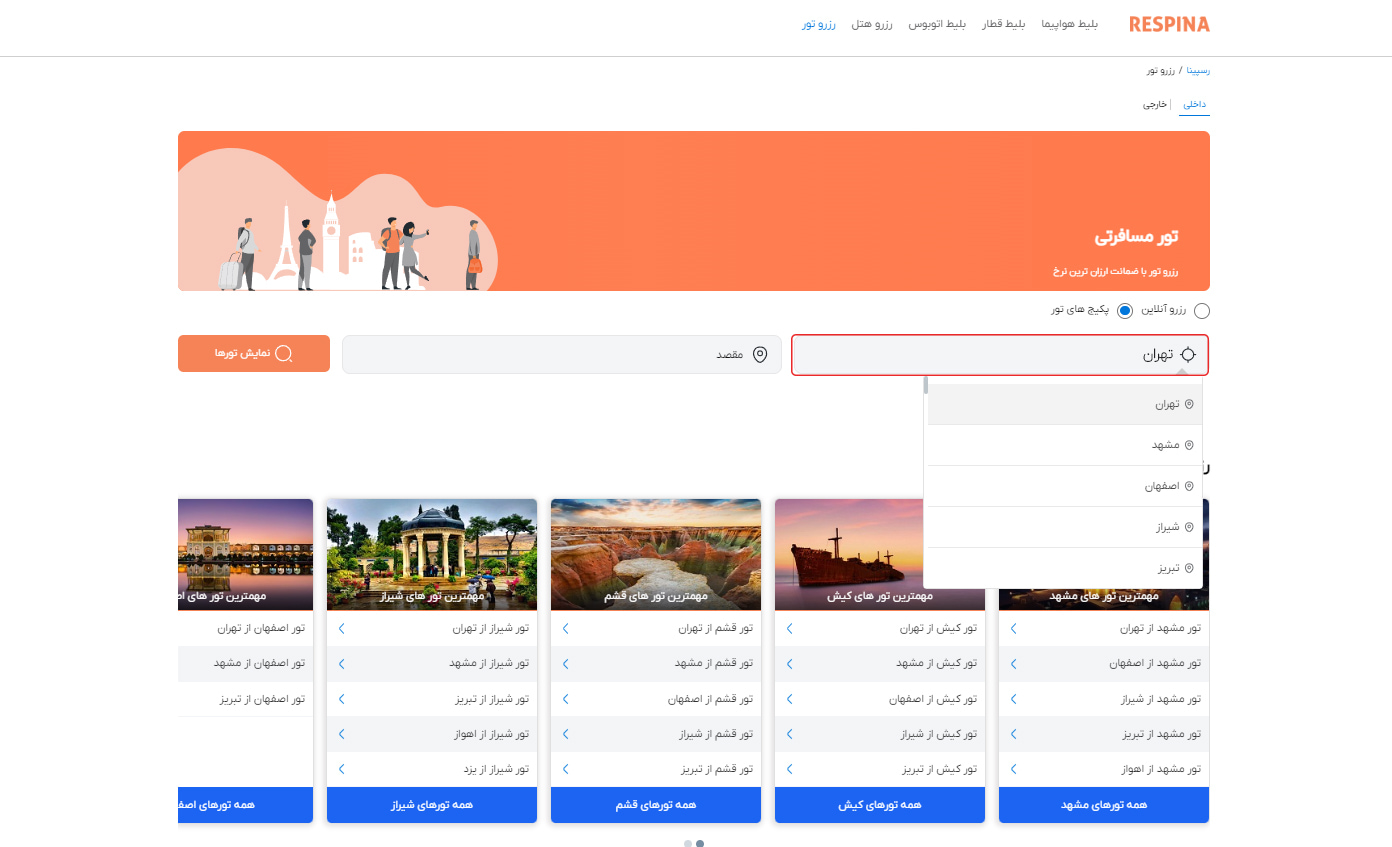Click the map pin icon inside the مقصد field
1392x847 pixels.
[761, 354]
